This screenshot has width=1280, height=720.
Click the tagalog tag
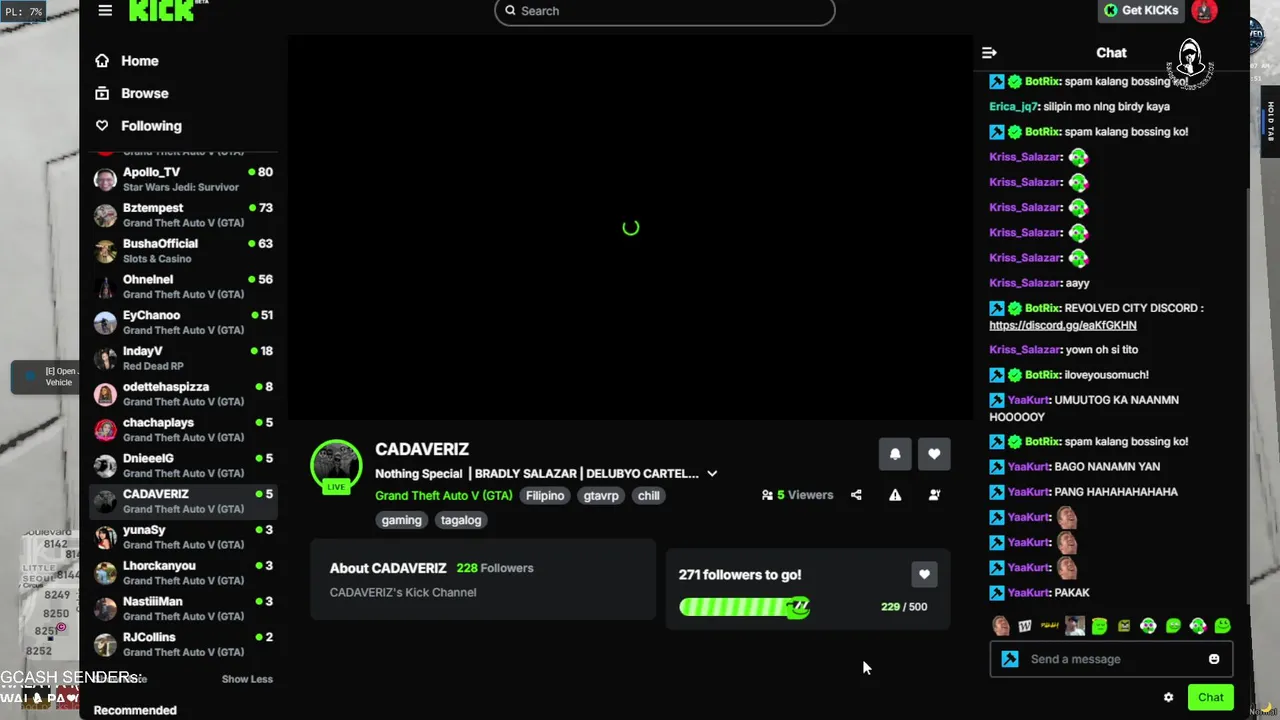tap(461, 520)
